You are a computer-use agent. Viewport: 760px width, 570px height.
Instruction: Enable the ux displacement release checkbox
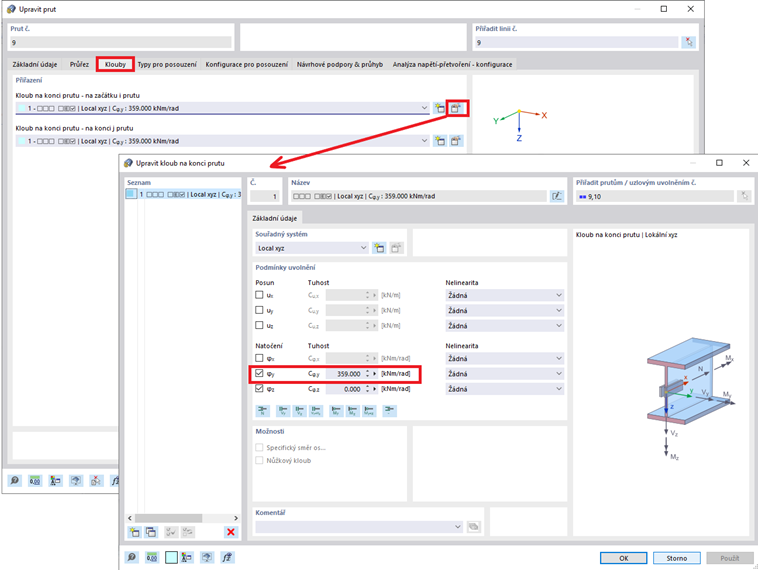point(259,295)
